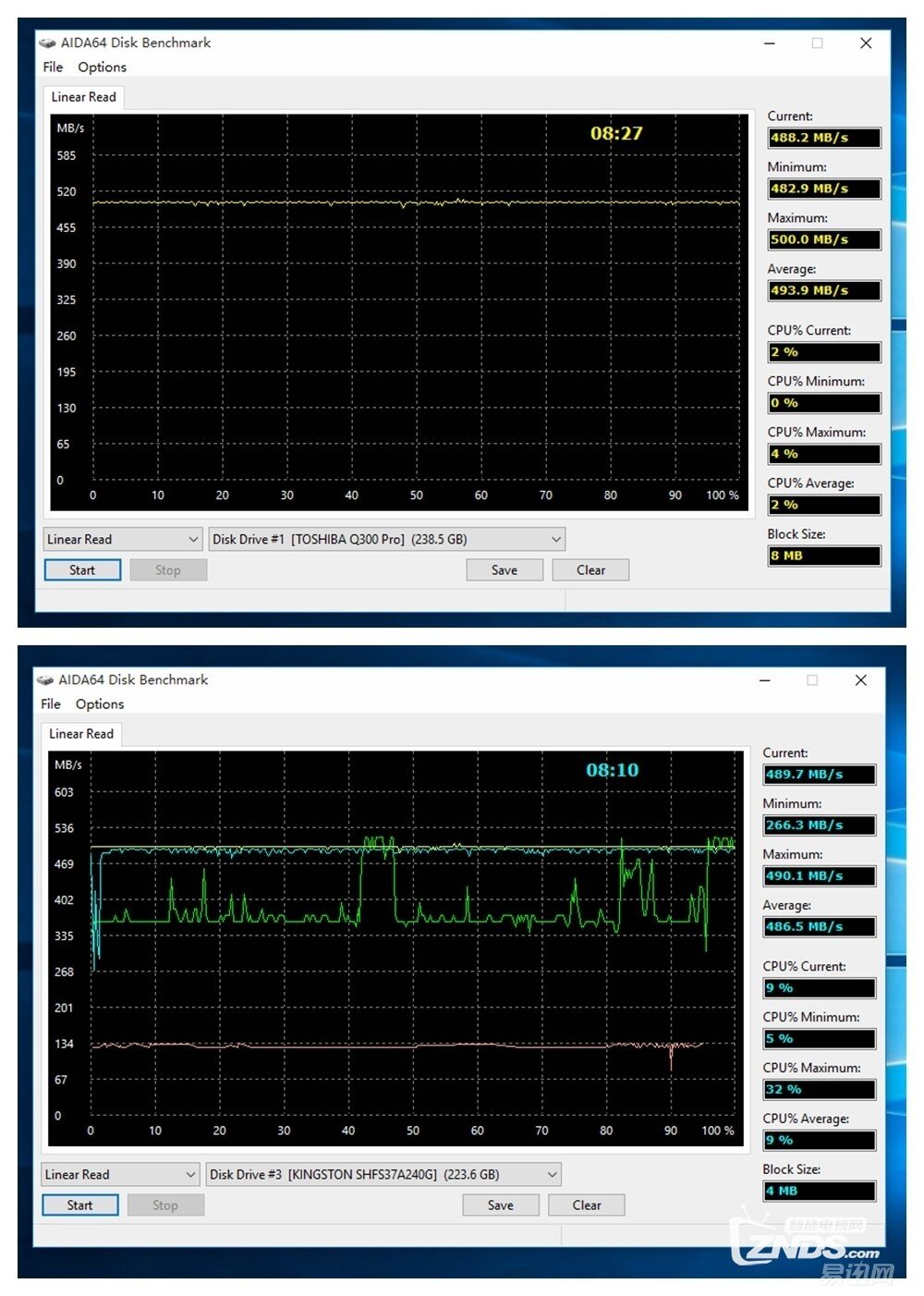Click elapsed time 08:10 on bottom graph
Image resolution: width=924 pixels, height=1296 pixels.
pos(613,770)
